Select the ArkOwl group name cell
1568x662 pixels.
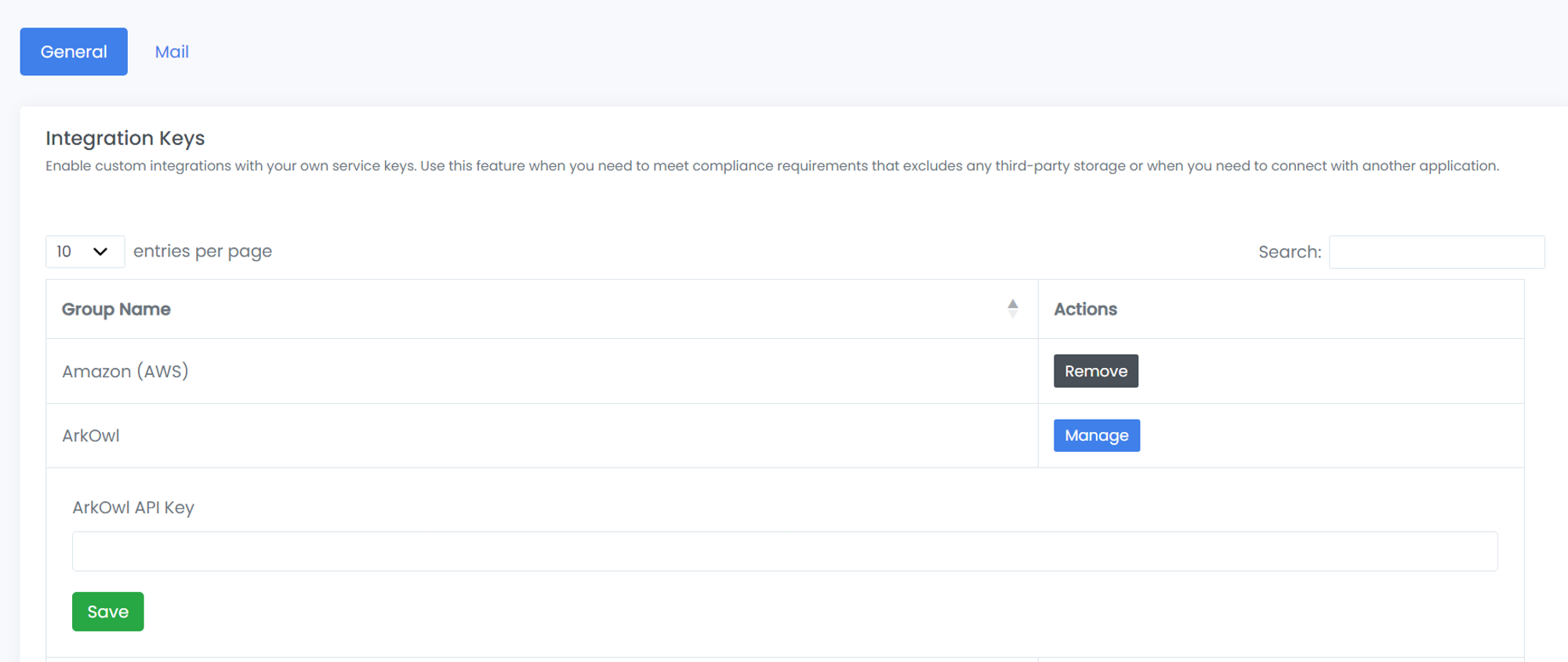(x=91, y=436)
